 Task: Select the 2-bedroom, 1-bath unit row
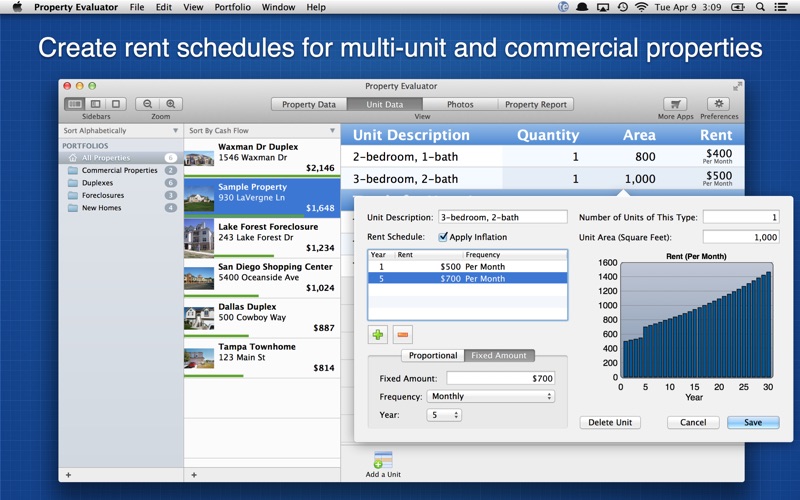click(542, 157)
